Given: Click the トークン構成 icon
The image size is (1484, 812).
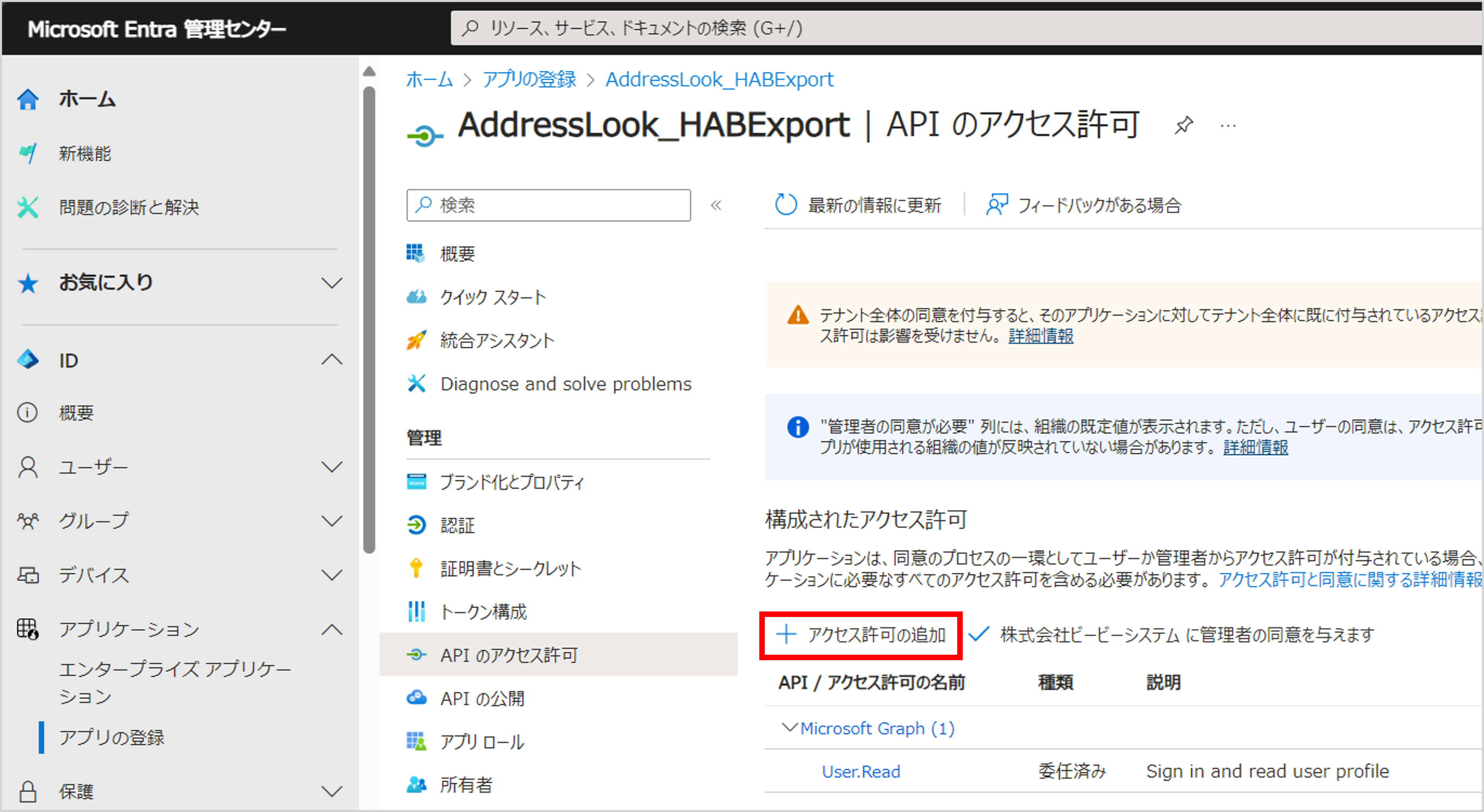Looking at the screenshot, I should click(x=417, y=611).
